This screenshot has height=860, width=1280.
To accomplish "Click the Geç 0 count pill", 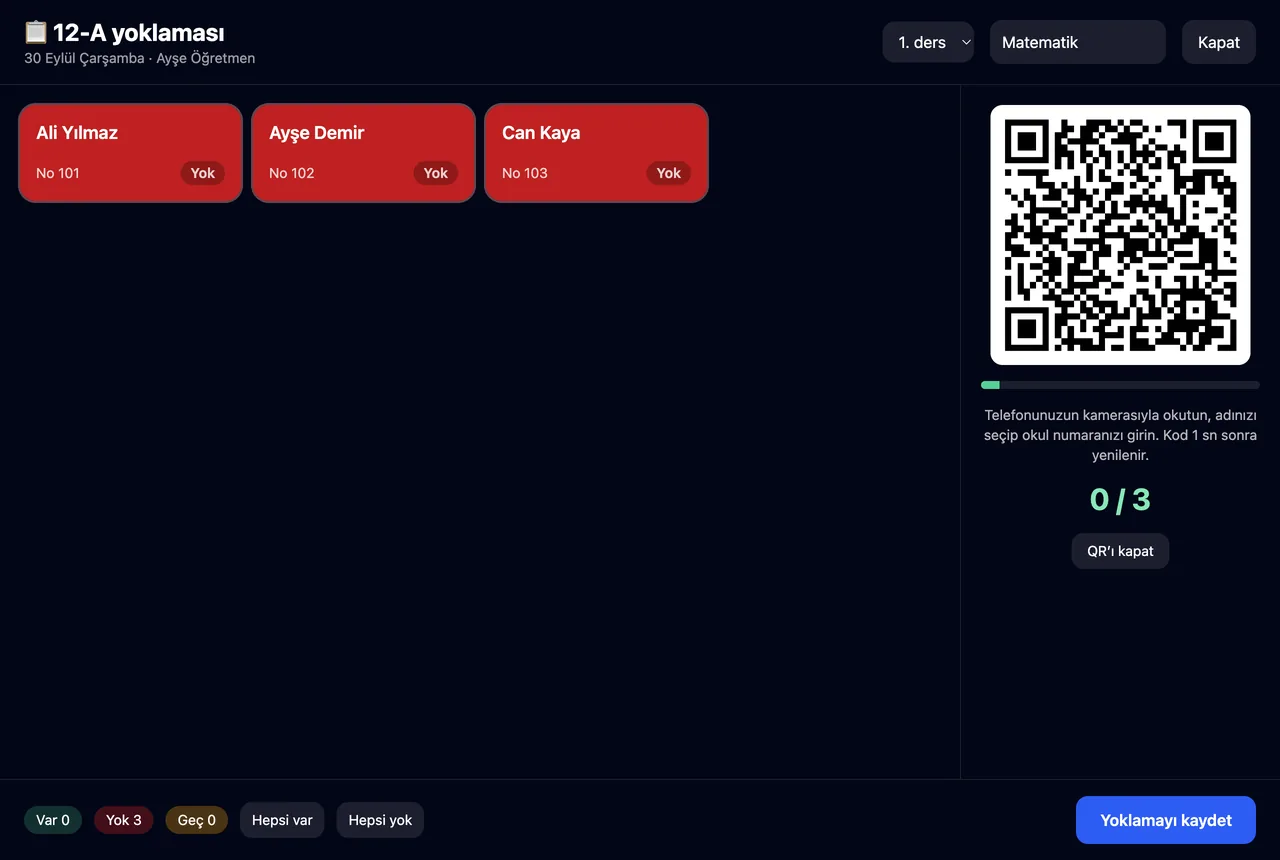I will point(197,820).
